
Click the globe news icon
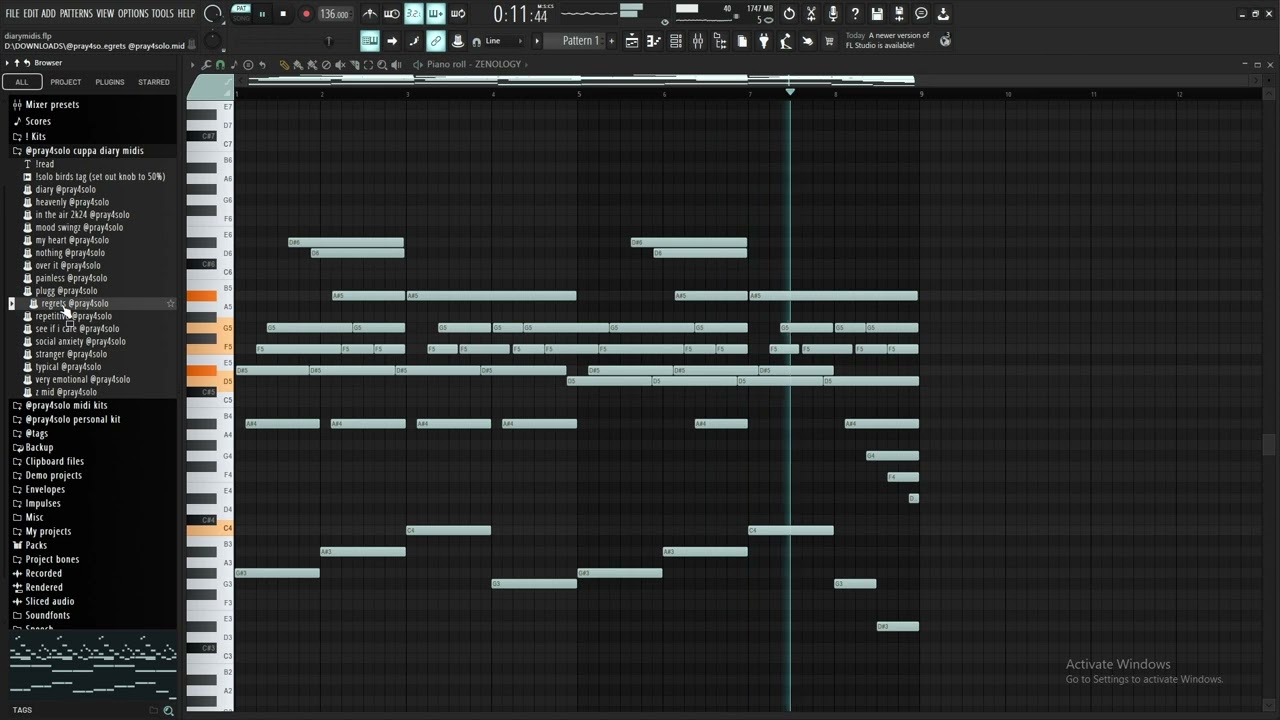coord(946,41)
